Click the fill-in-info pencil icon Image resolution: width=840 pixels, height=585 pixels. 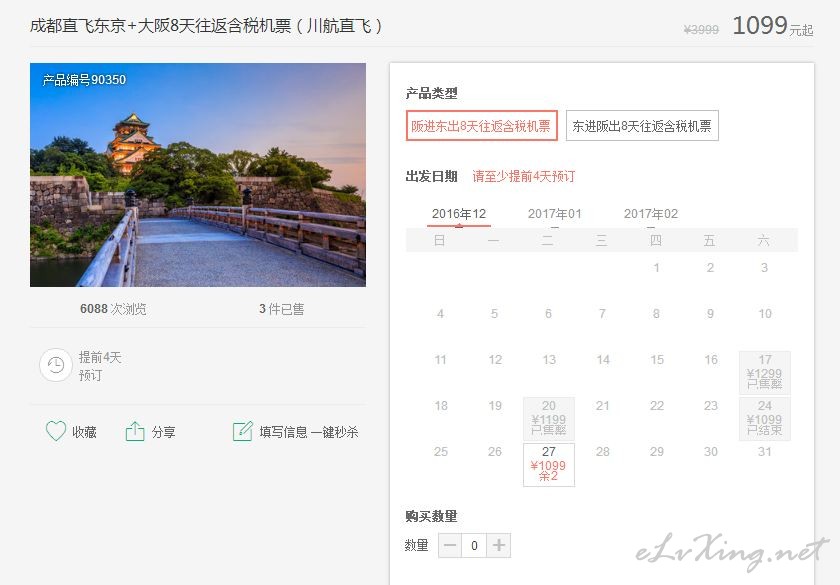click(x=243, y=431)
